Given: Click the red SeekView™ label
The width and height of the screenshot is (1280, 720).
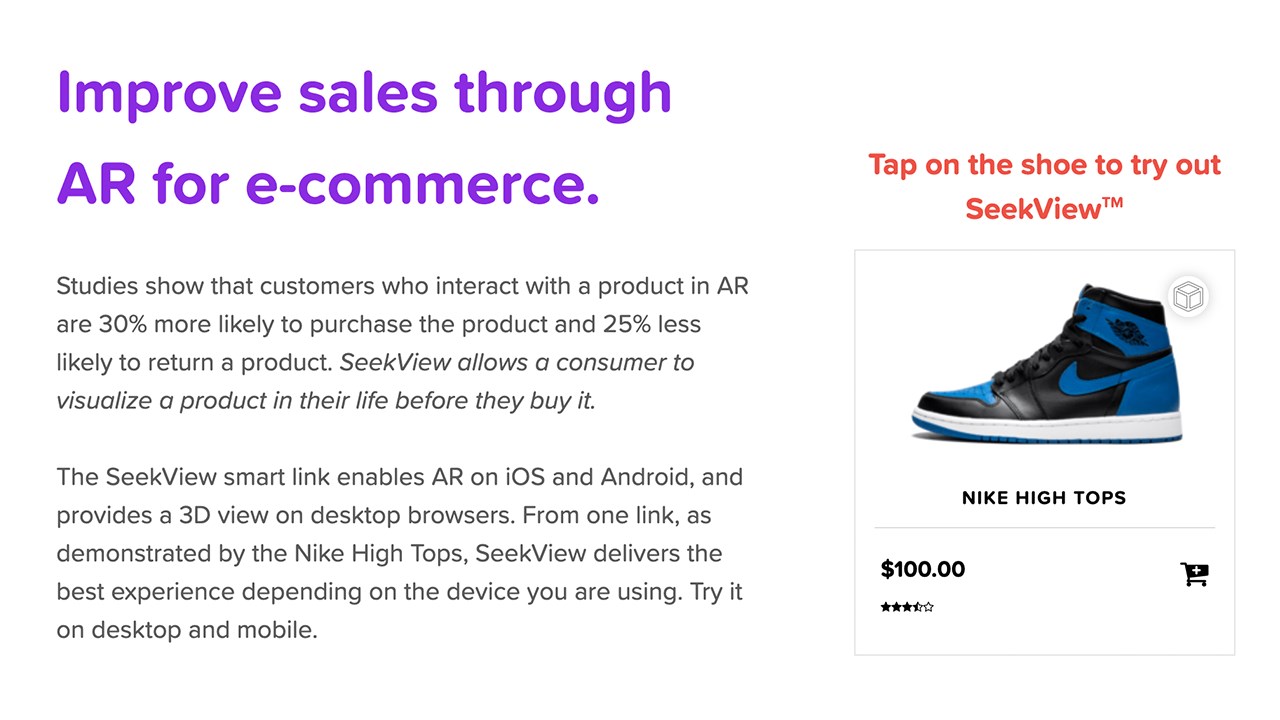Looking at the screenshot, I should point(1044,209).
